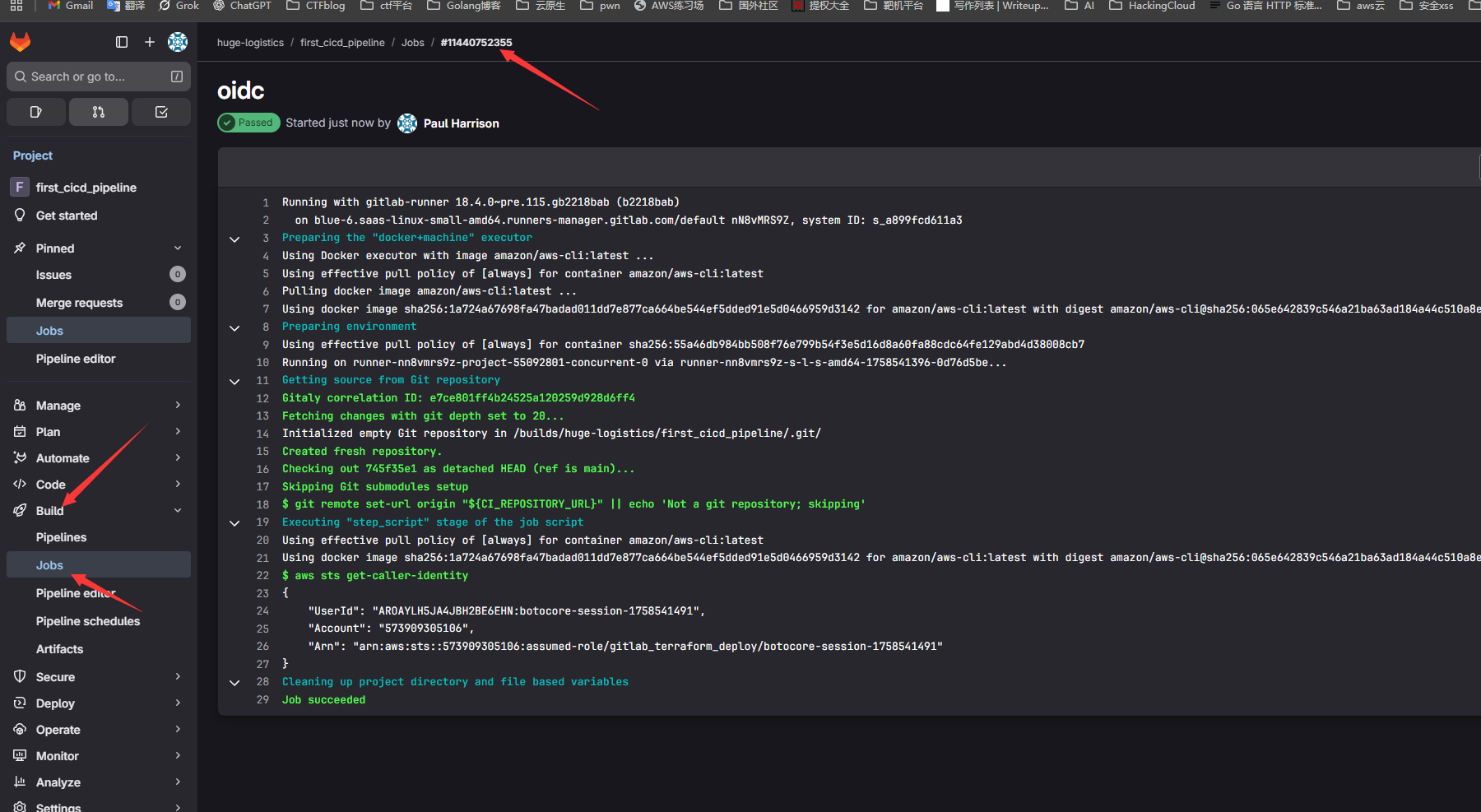The height and width of the screenshot is (812, 1481).
Task: Click the GitLab fox logo
Action: [21, 42]
